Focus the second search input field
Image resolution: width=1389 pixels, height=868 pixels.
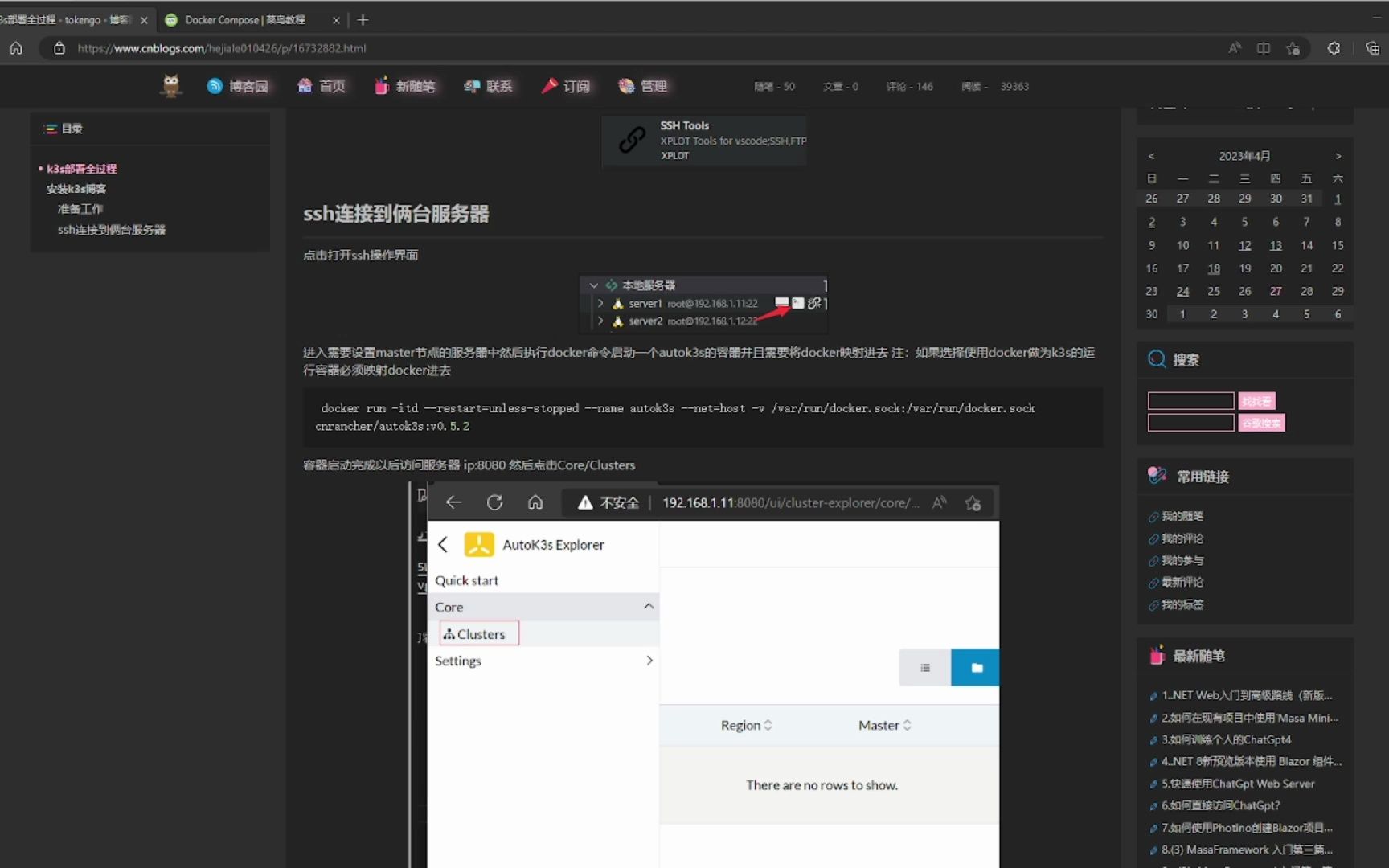click(1190, 423)
